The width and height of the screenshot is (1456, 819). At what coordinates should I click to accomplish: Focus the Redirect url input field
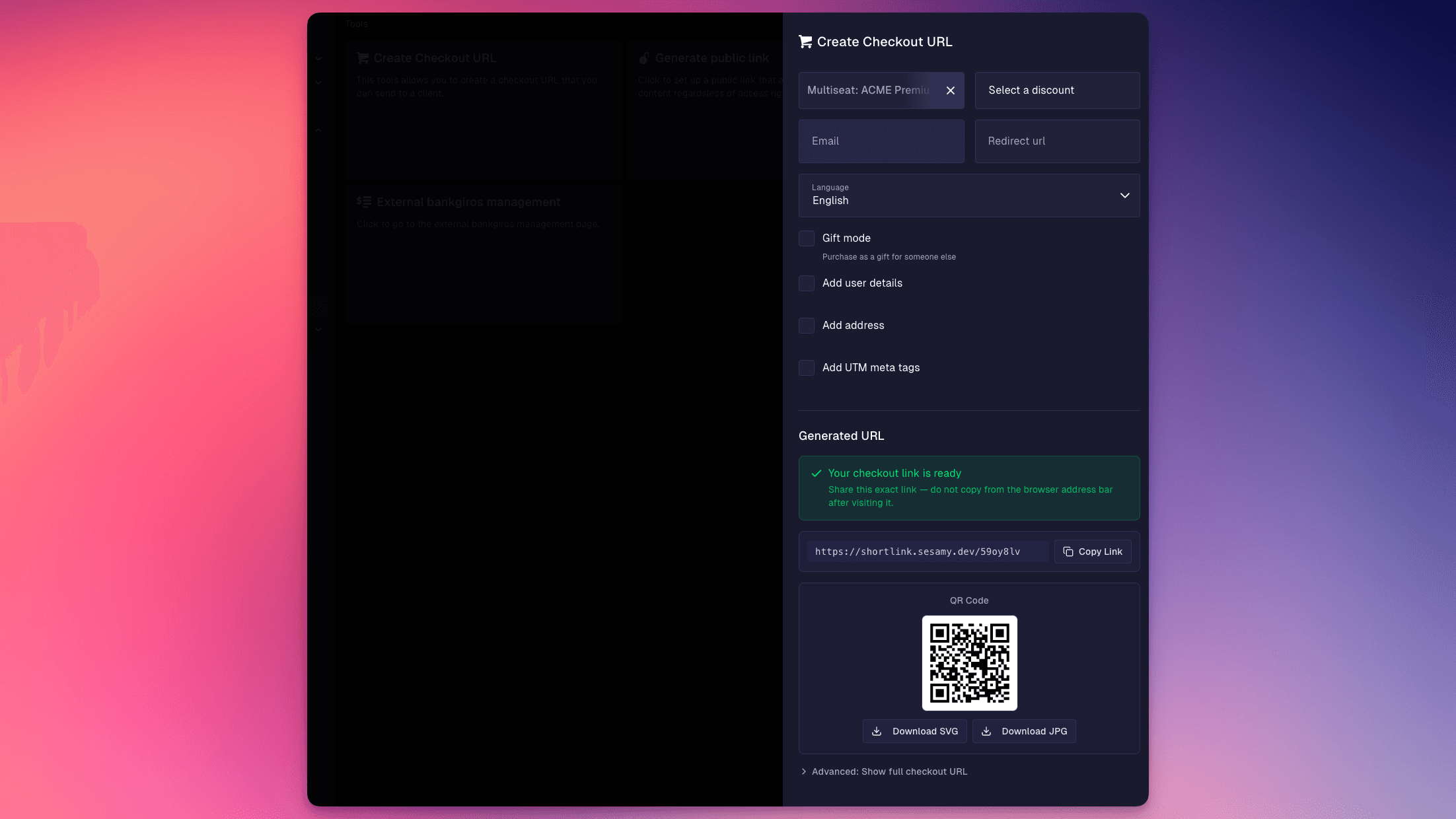(1057, 141)
